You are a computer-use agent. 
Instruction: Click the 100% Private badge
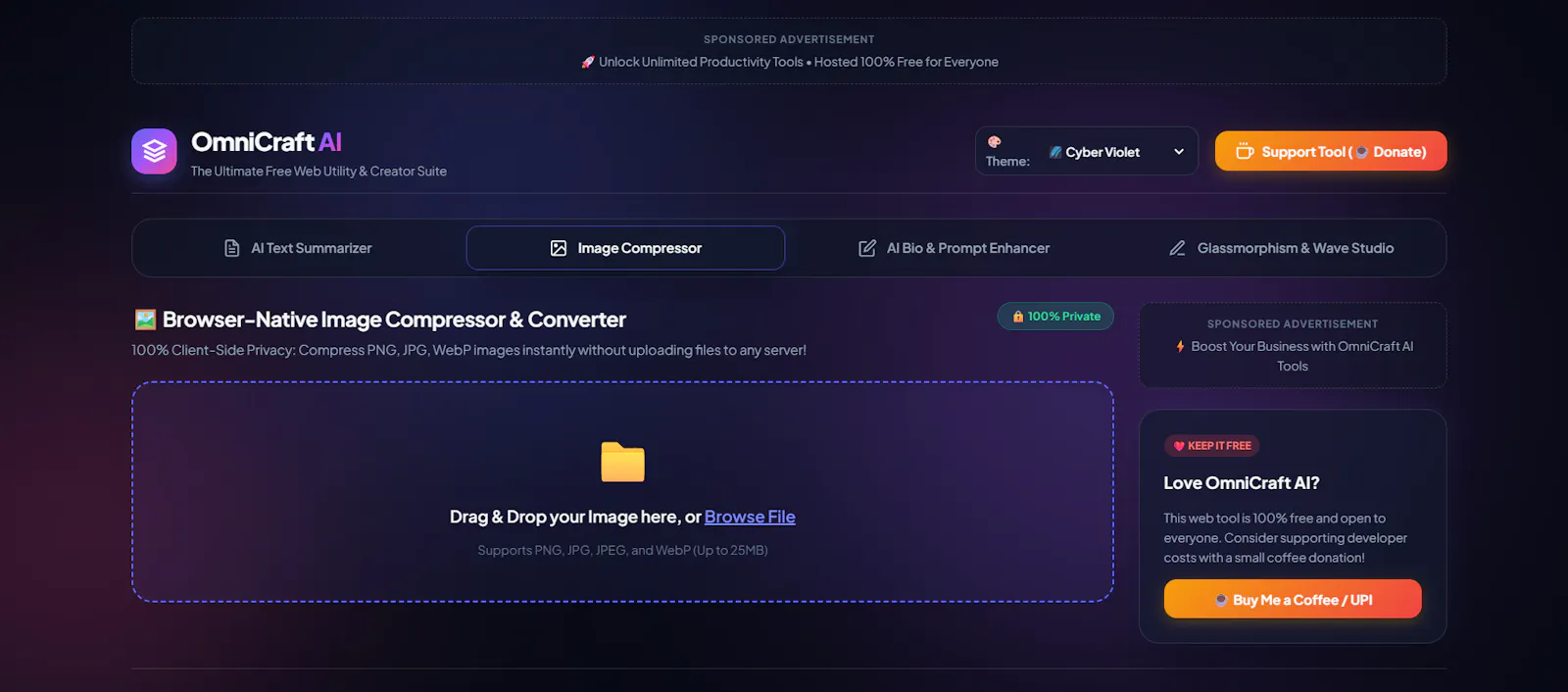coord(1055,316)
